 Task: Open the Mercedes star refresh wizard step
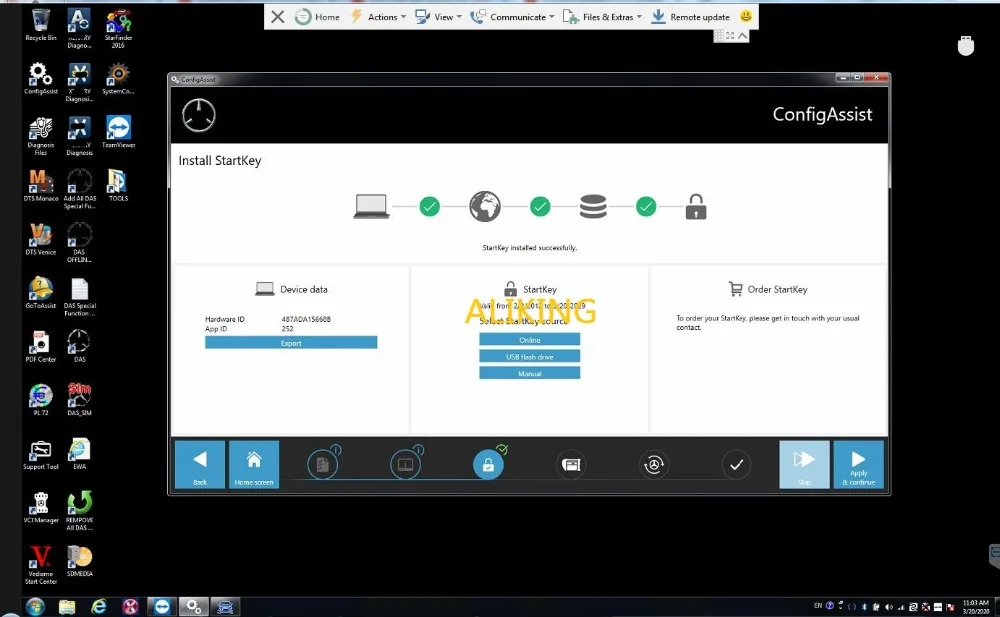click(x=654, y=465)
